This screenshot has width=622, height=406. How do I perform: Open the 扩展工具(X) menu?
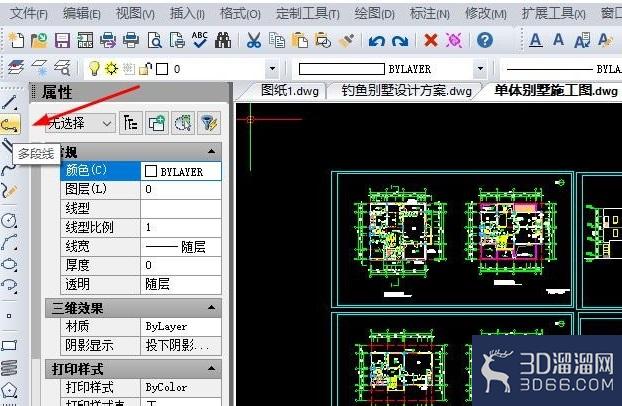(x=553, y=14)
